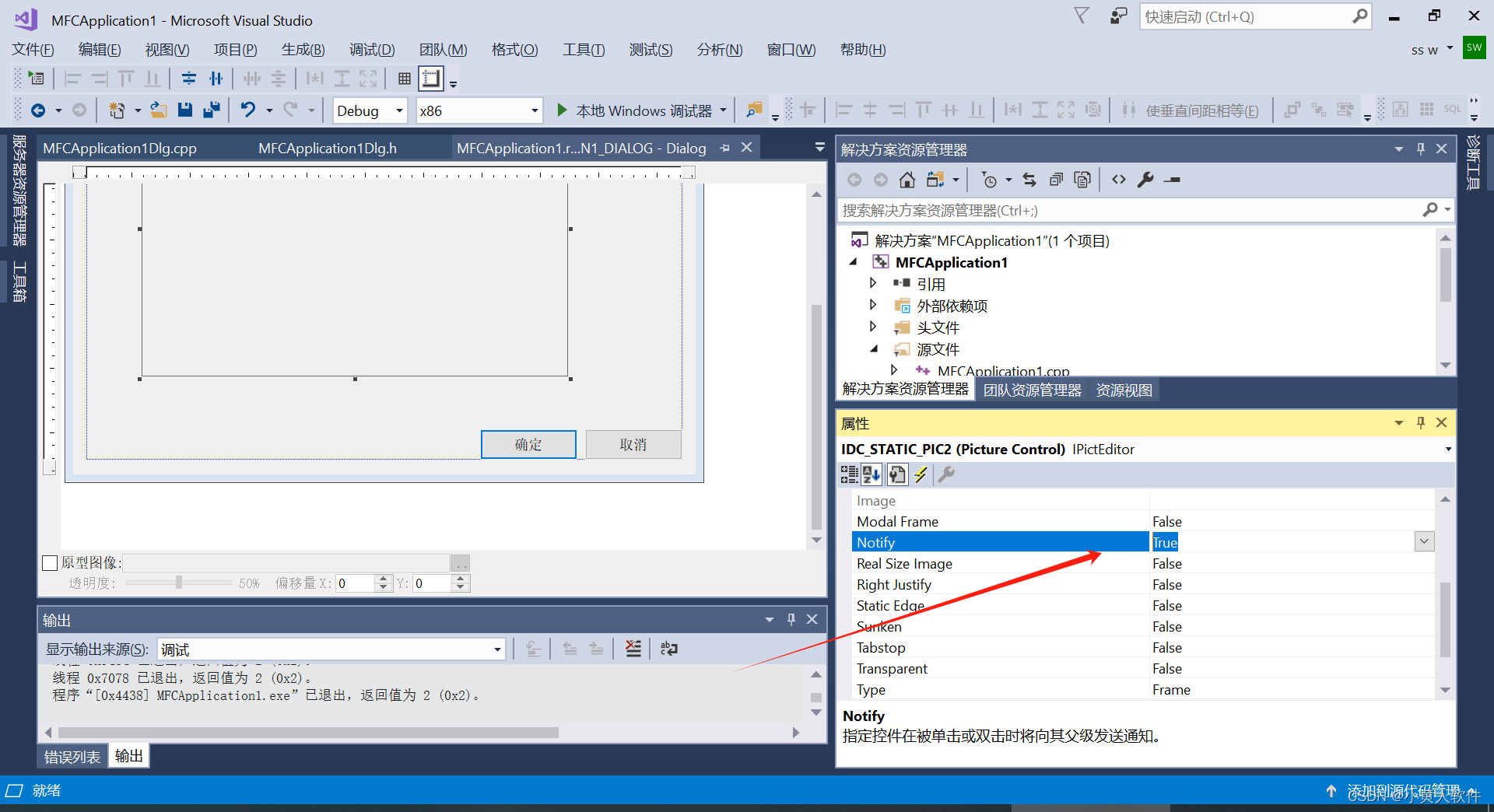
Task: Open the IDC_STATIC_PIC2 object selector dropdown
Action: pyautogui.click(x=1448, y=450)
